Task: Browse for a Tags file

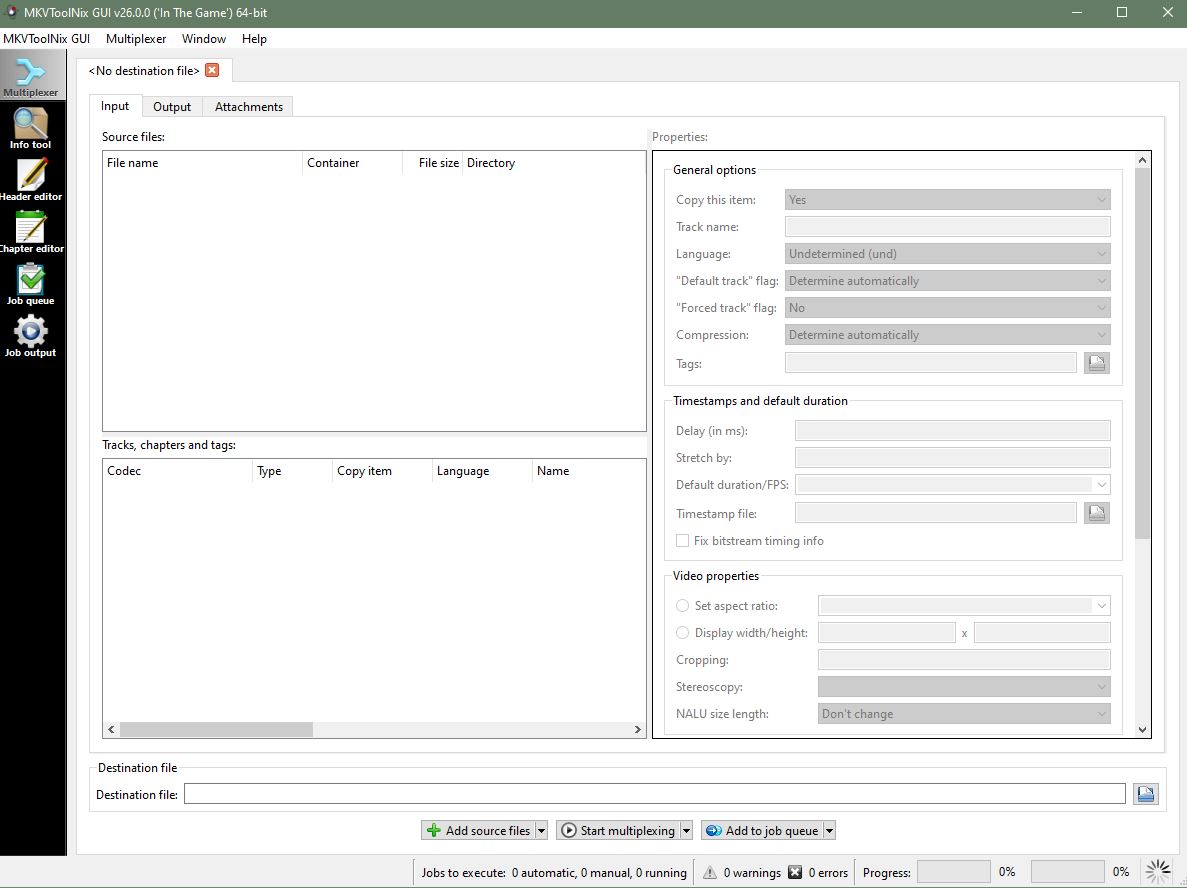Action: 1097,363
